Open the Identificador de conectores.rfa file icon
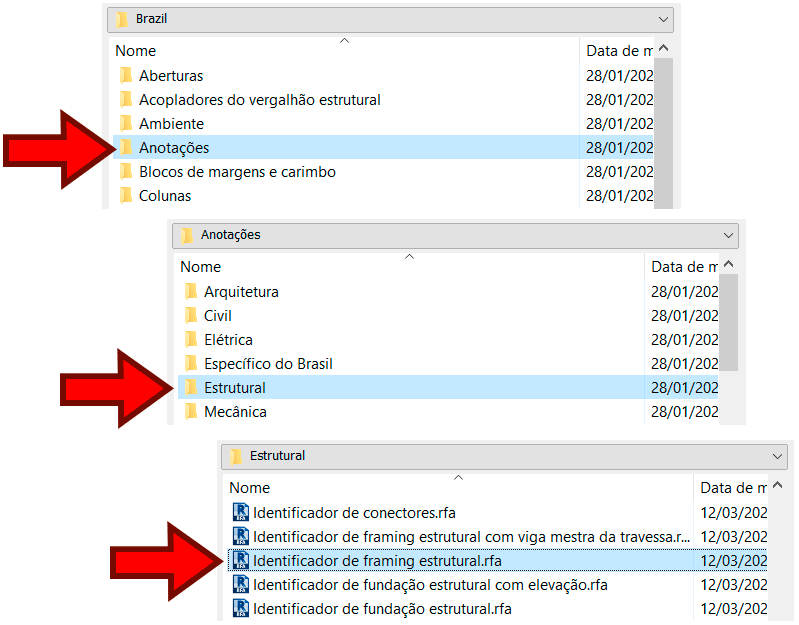The width and height of the screenshot is (799, 625). pyautogui.click(x=240, y=513)
